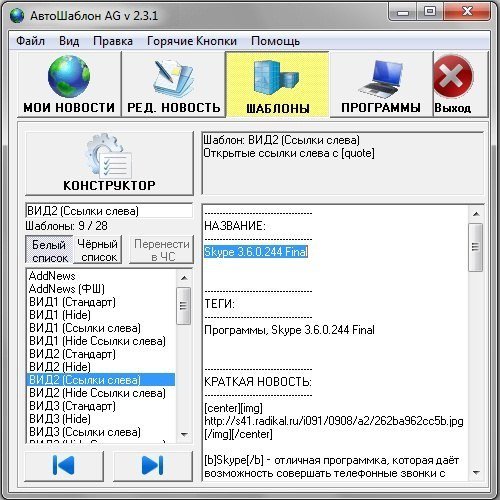Toggle the Белый список list mode
Image resolution: width=500 pixels, height=500 pixels.
[49, 250]
